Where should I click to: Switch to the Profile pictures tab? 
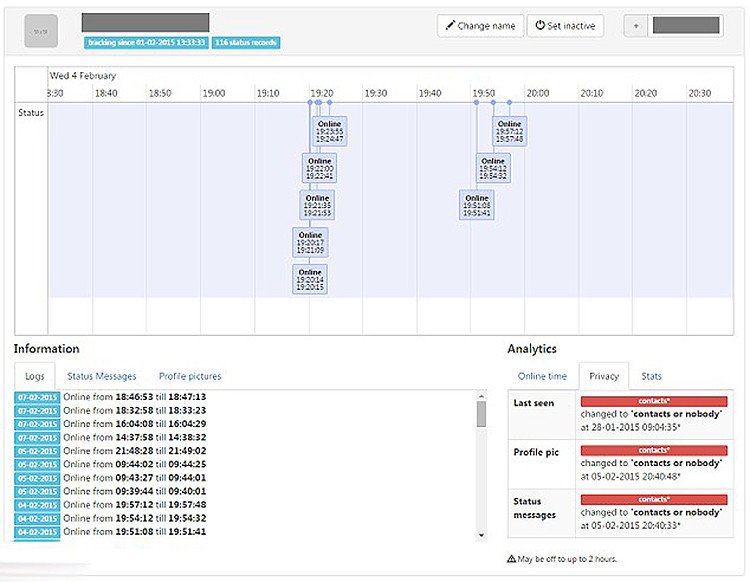(x=190, y=376)
